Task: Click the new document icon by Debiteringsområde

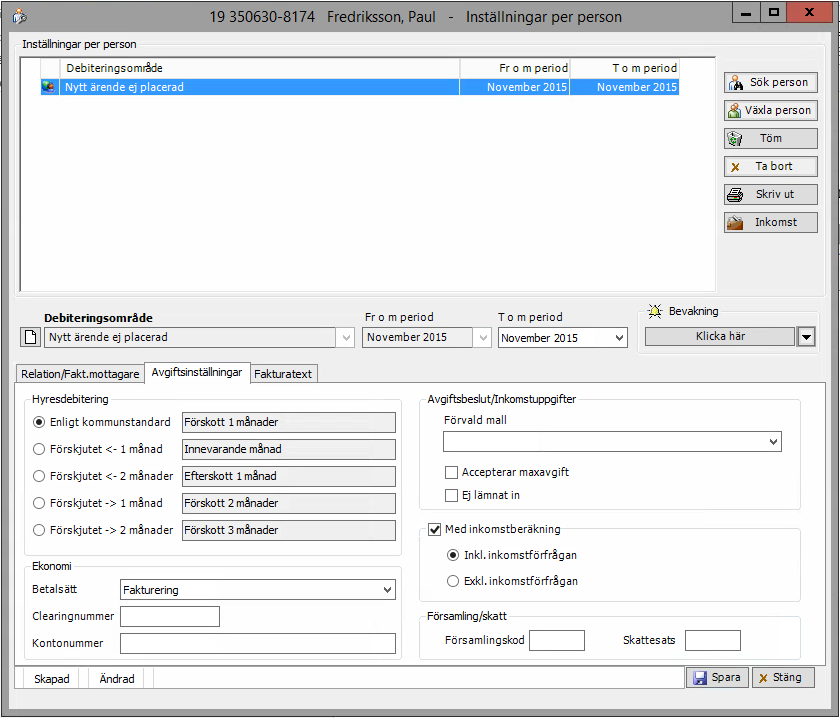Action: pos(31,337)
